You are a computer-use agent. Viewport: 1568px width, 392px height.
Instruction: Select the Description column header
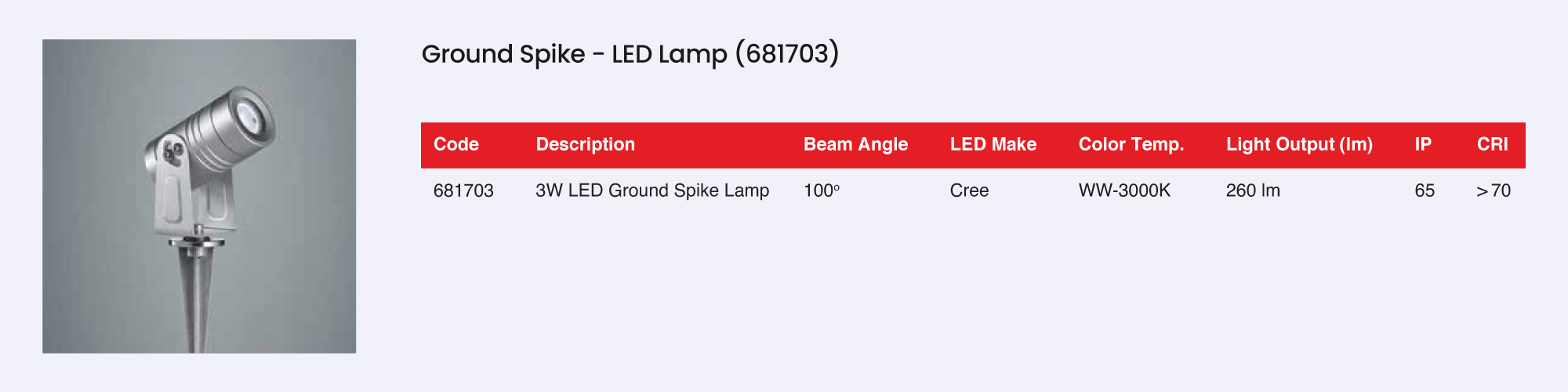point(585,144)
